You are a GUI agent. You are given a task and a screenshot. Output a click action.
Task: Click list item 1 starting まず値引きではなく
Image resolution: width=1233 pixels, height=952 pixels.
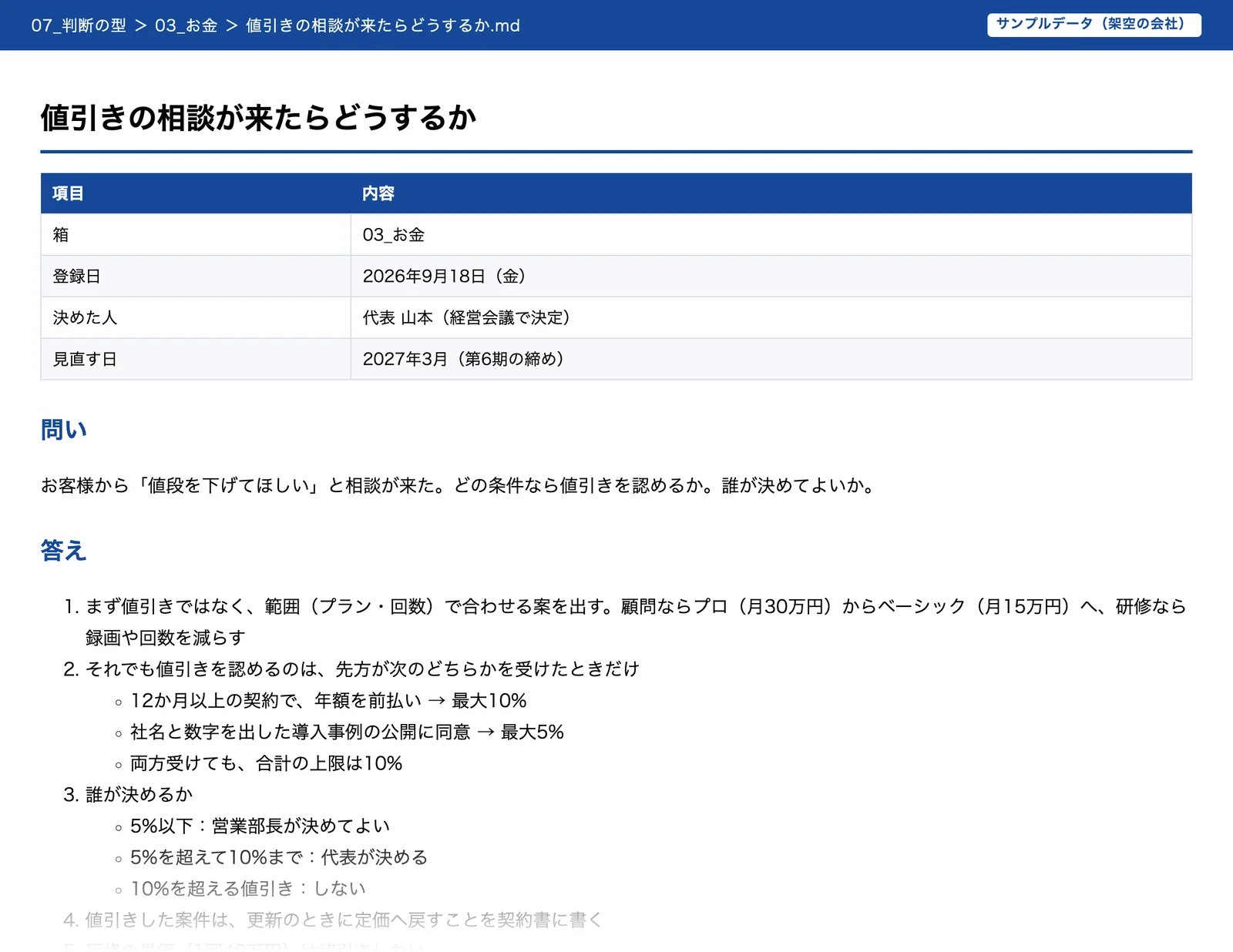pyautogui.click(x=636, y=622)
